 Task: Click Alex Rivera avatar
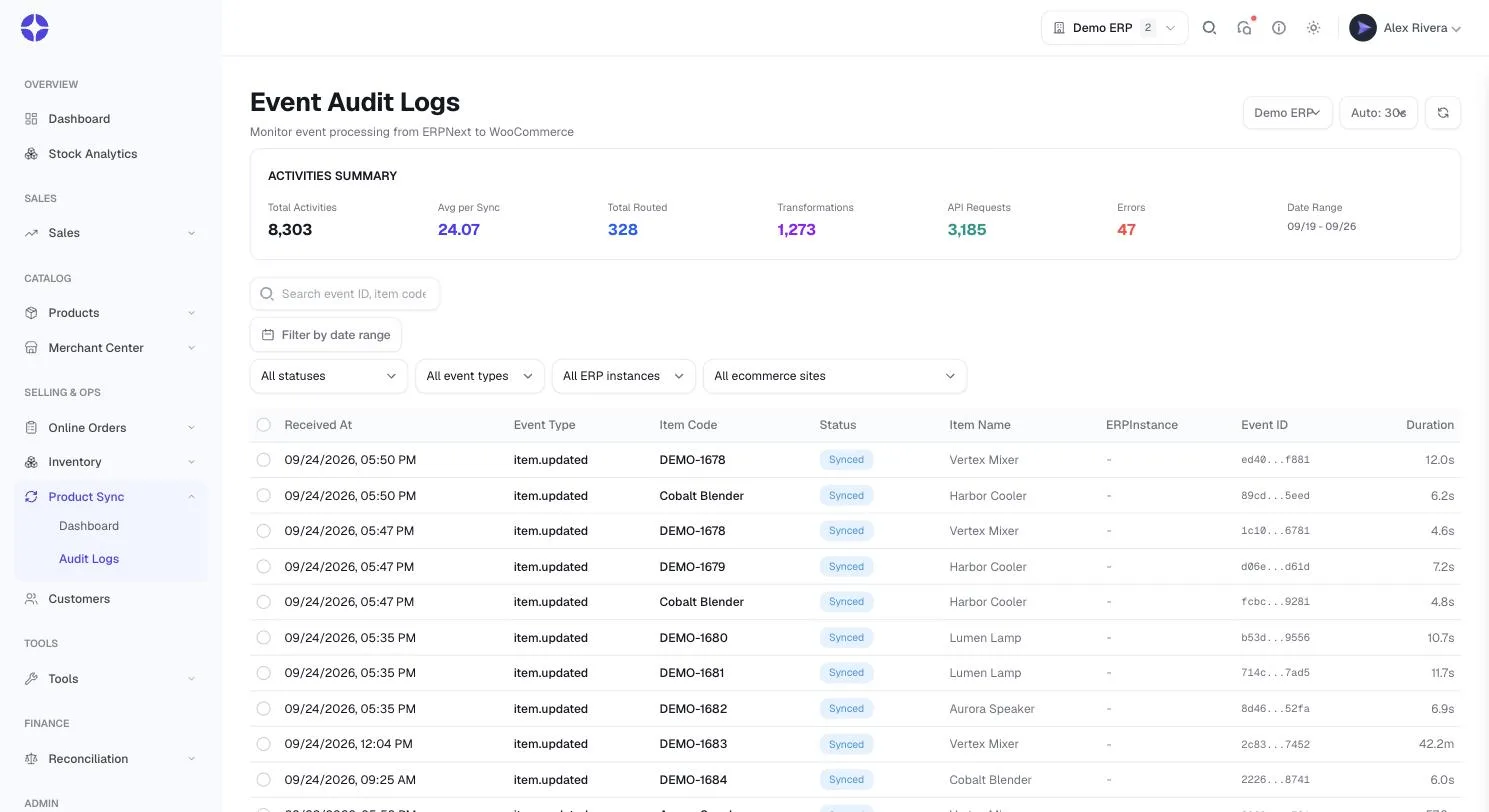[1363, 28]
